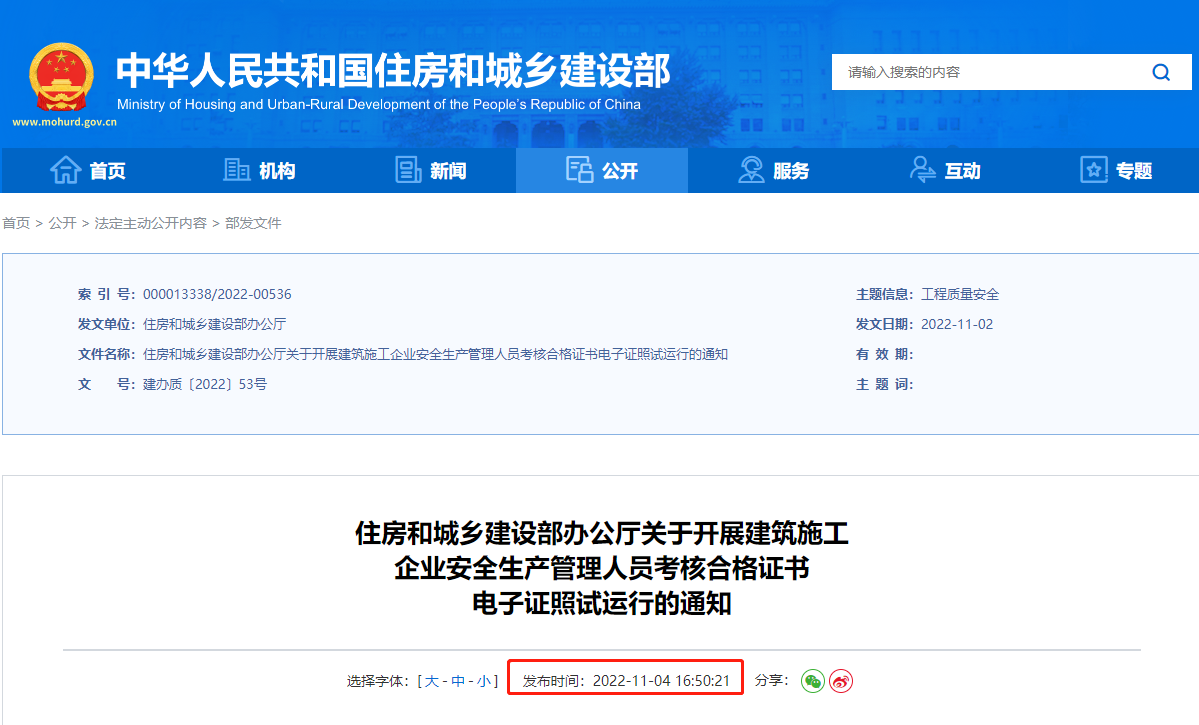Click the national emblem logo
The height and width of the screenshot is (725, 1199).
click(x=60, y=78)
